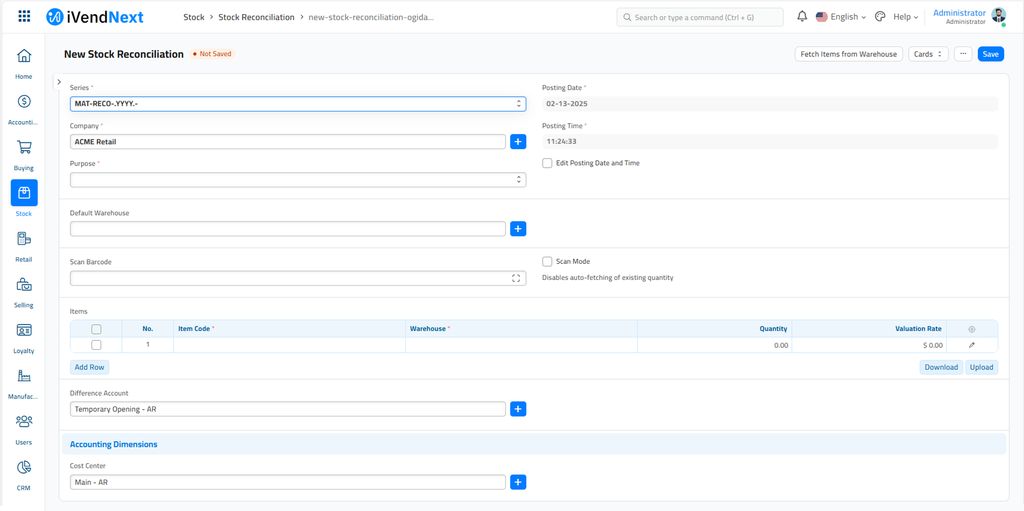
Task: Edit the first item row pencil icon
Action: point(971,345)
